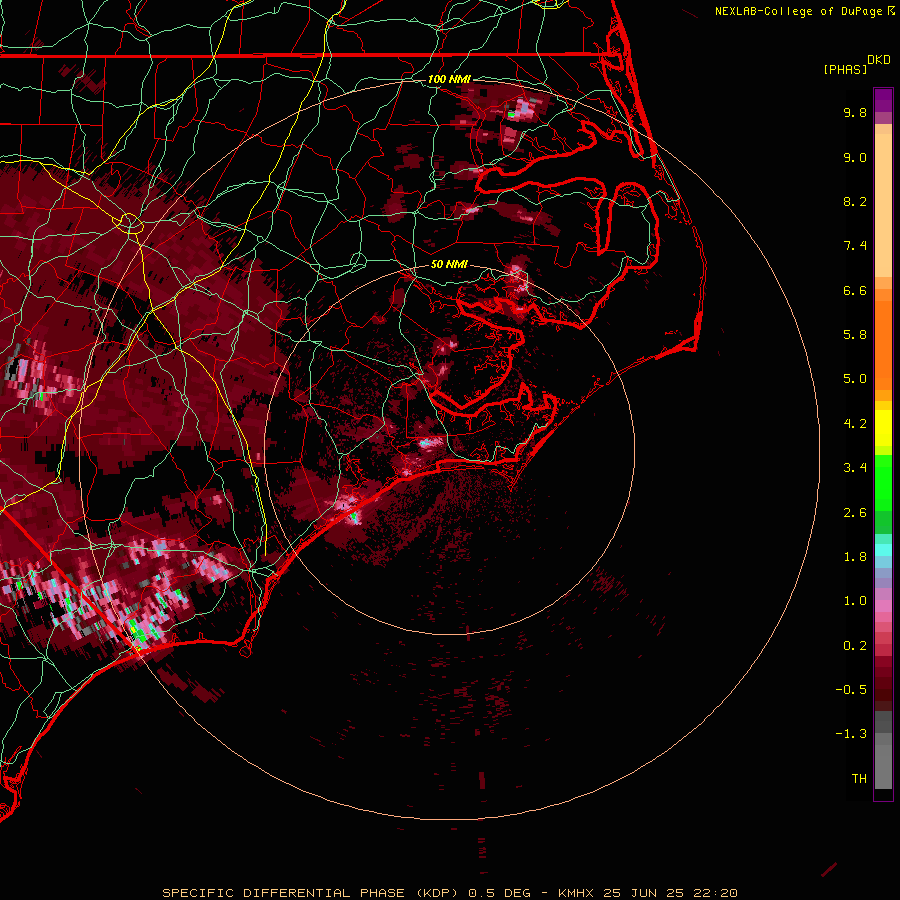Click the DKD label above the color scale
This screenshot has height=900, width=900.
pyautogui.click(x=879, y=60)
